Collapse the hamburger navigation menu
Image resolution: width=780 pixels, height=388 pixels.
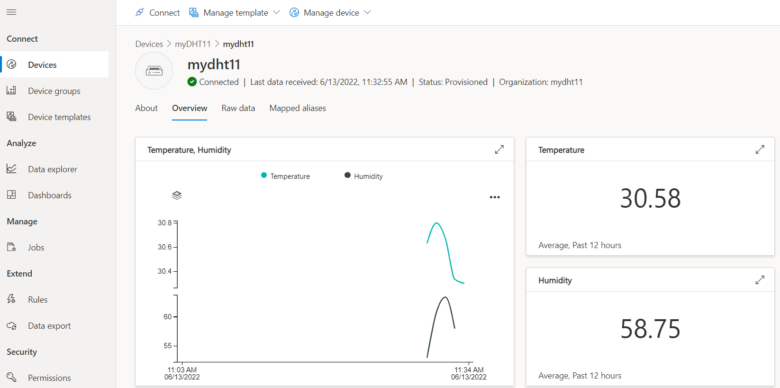tap(11, 12)
